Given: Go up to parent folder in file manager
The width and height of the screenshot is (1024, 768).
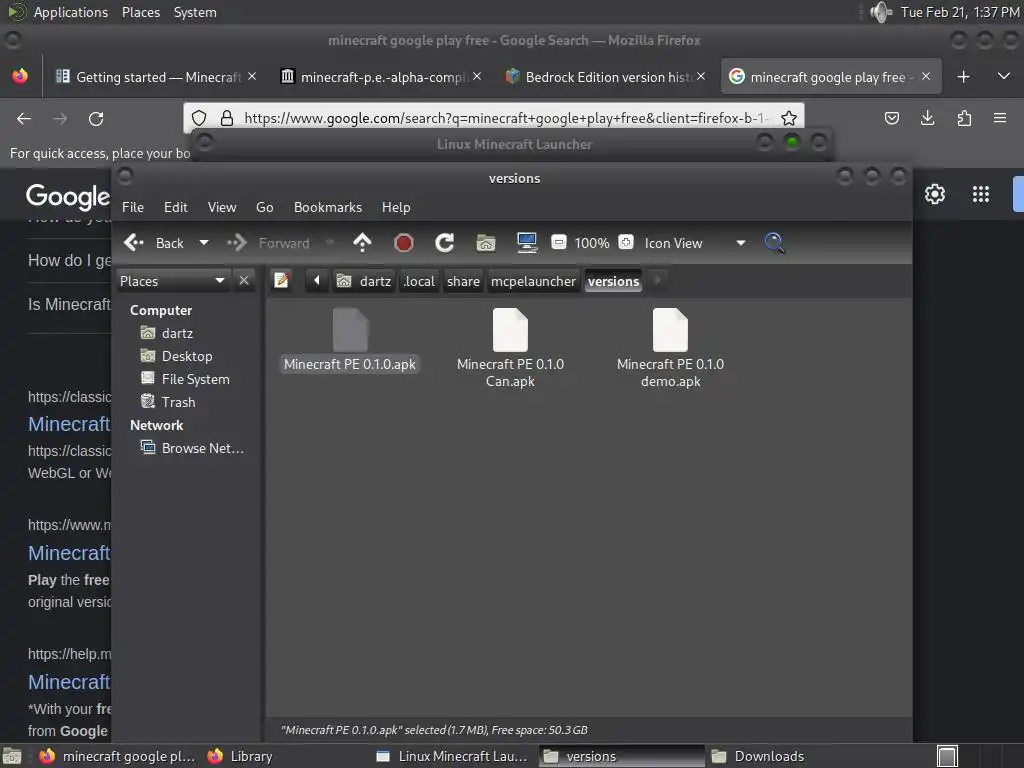Looking at the screenshot, I should tap(362, 243).
